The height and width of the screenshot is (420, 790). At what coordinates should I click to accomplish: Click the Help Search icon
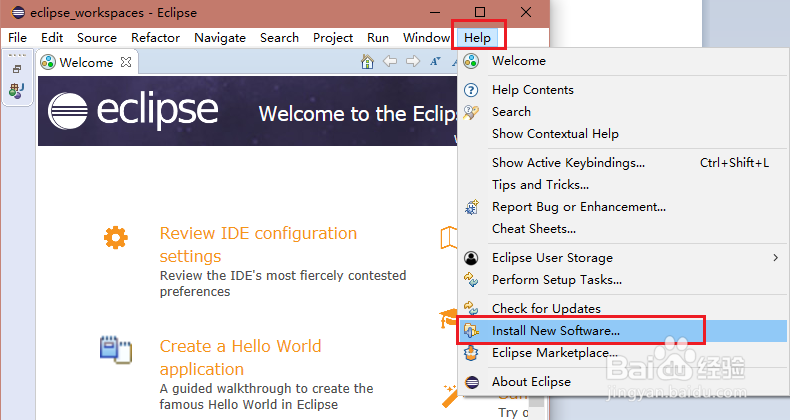(471, 112)
